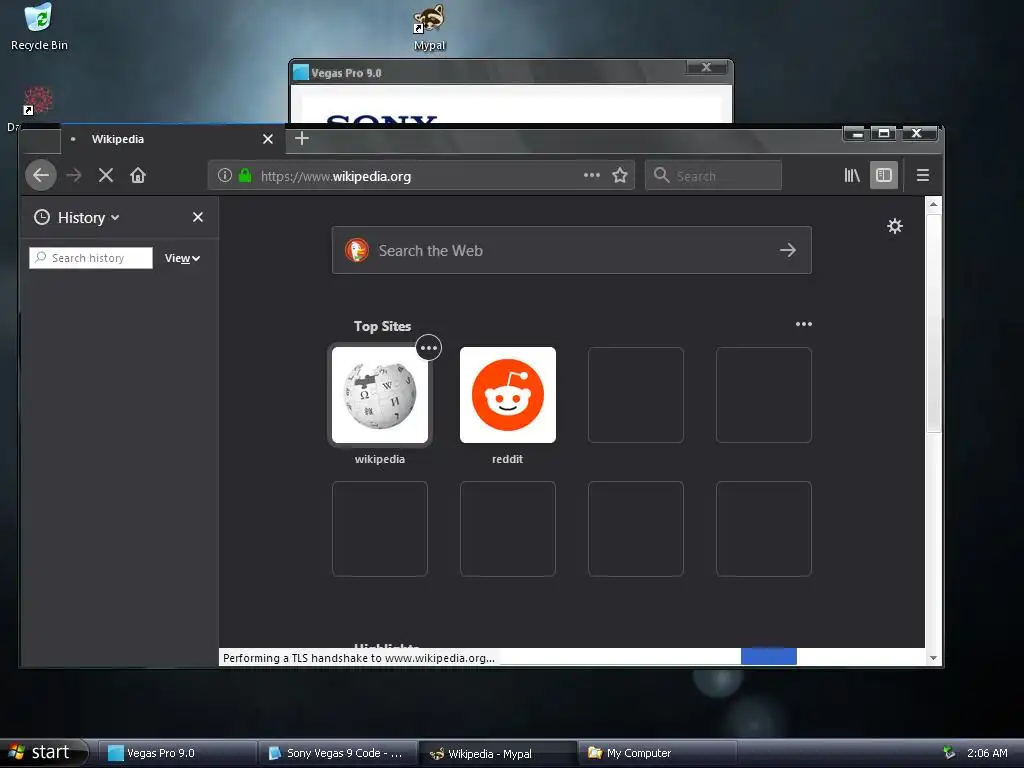Submit web search with the arrow button

(x=788, y=250)
